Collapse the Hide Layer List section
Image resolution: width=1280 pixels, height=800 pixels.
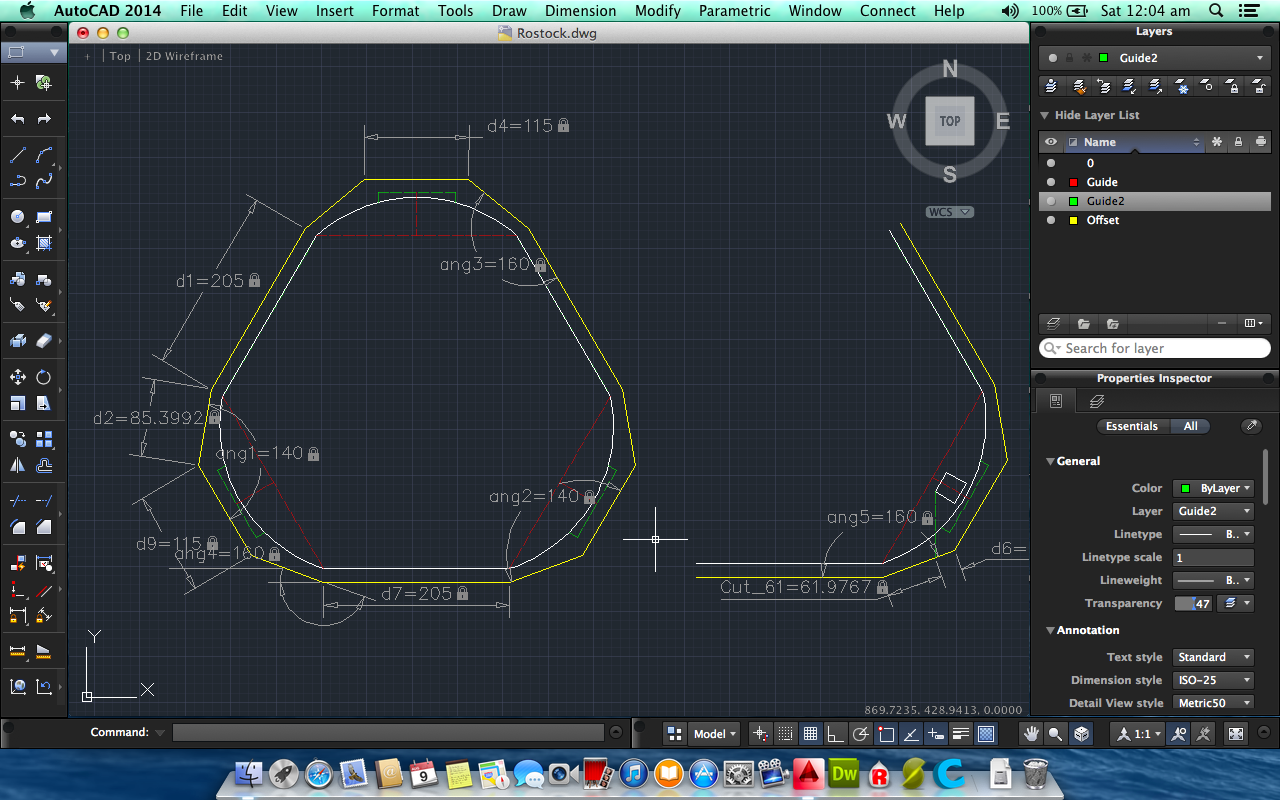1046,115
